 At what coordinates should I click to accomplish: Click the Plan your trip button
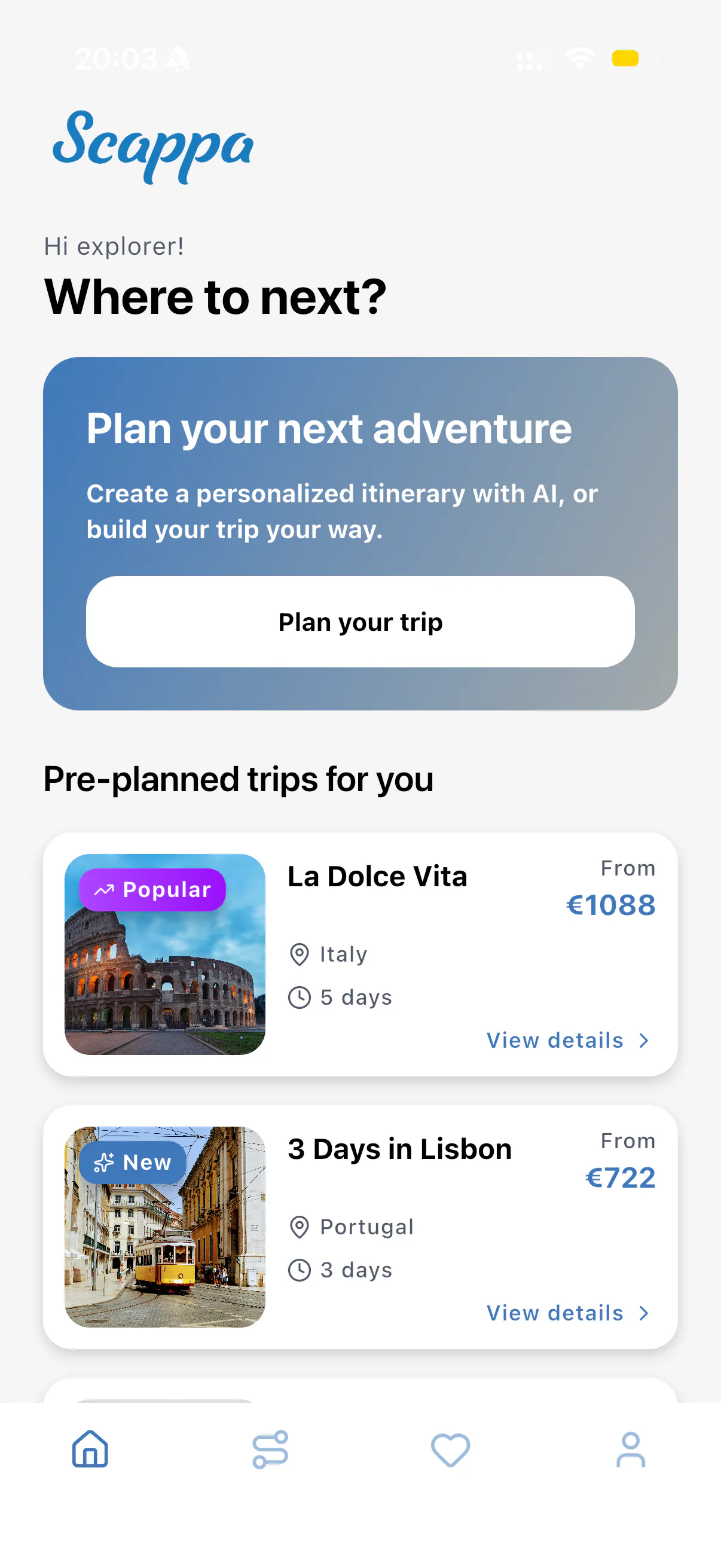(x=360, y=621)
